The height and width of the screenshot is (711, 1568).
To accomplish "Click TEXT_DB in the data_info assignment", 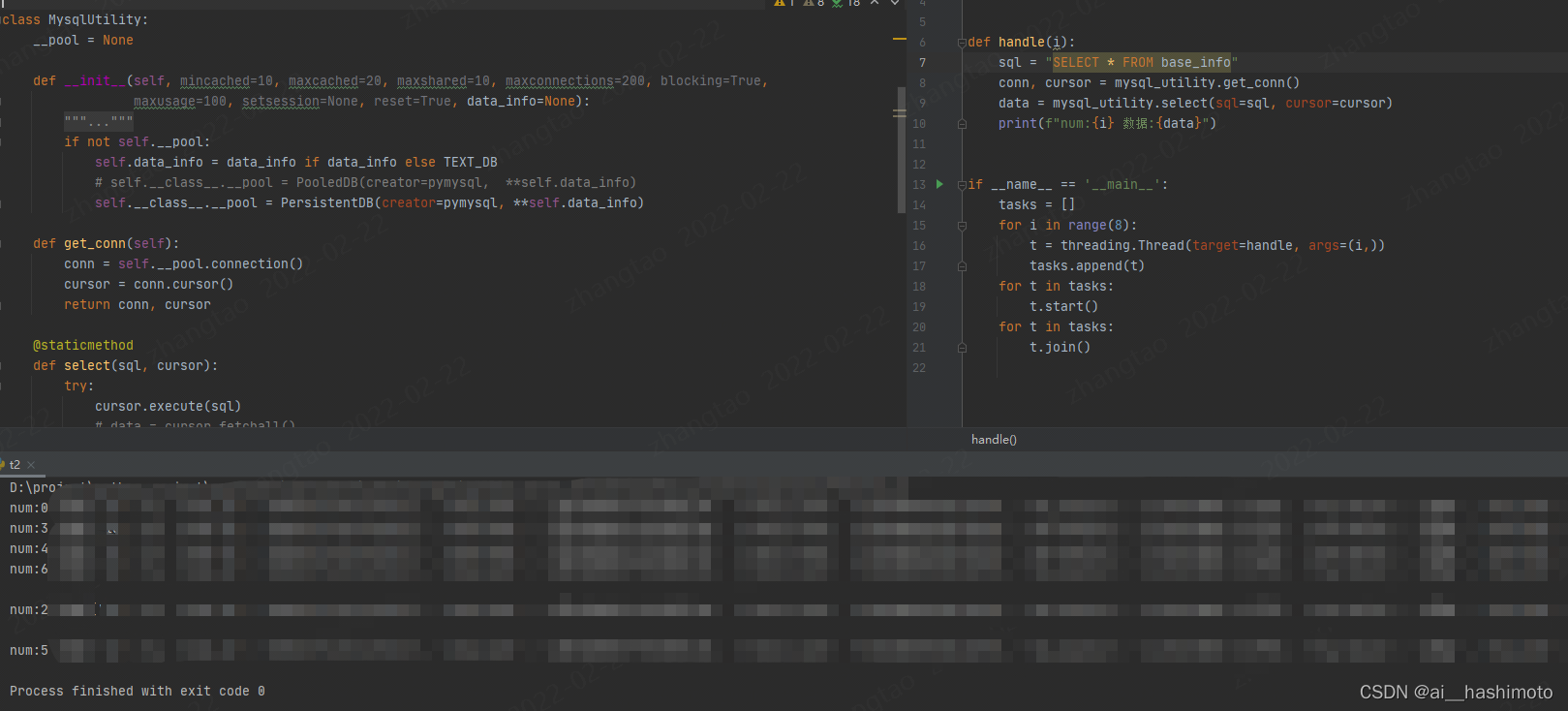I will pyautogui.click(x=471, y=163).
